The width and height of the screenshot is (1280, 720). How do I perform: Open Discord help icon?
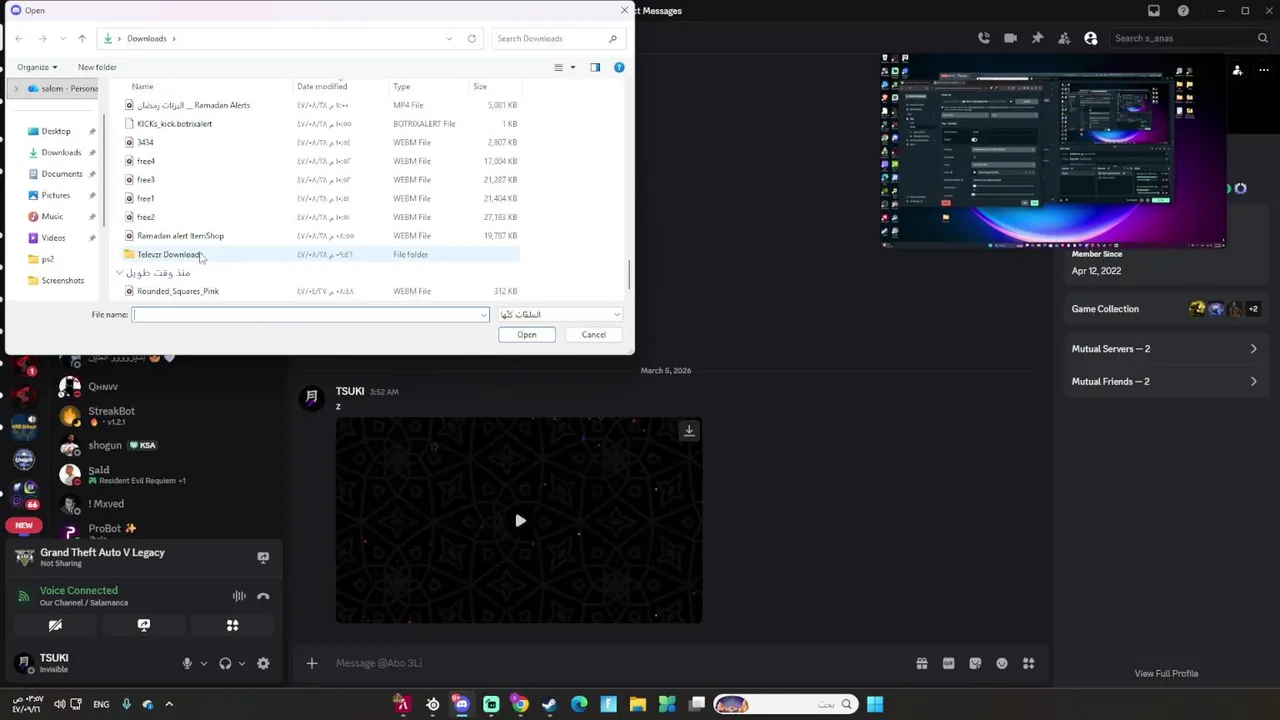(x=1184, y=11)
